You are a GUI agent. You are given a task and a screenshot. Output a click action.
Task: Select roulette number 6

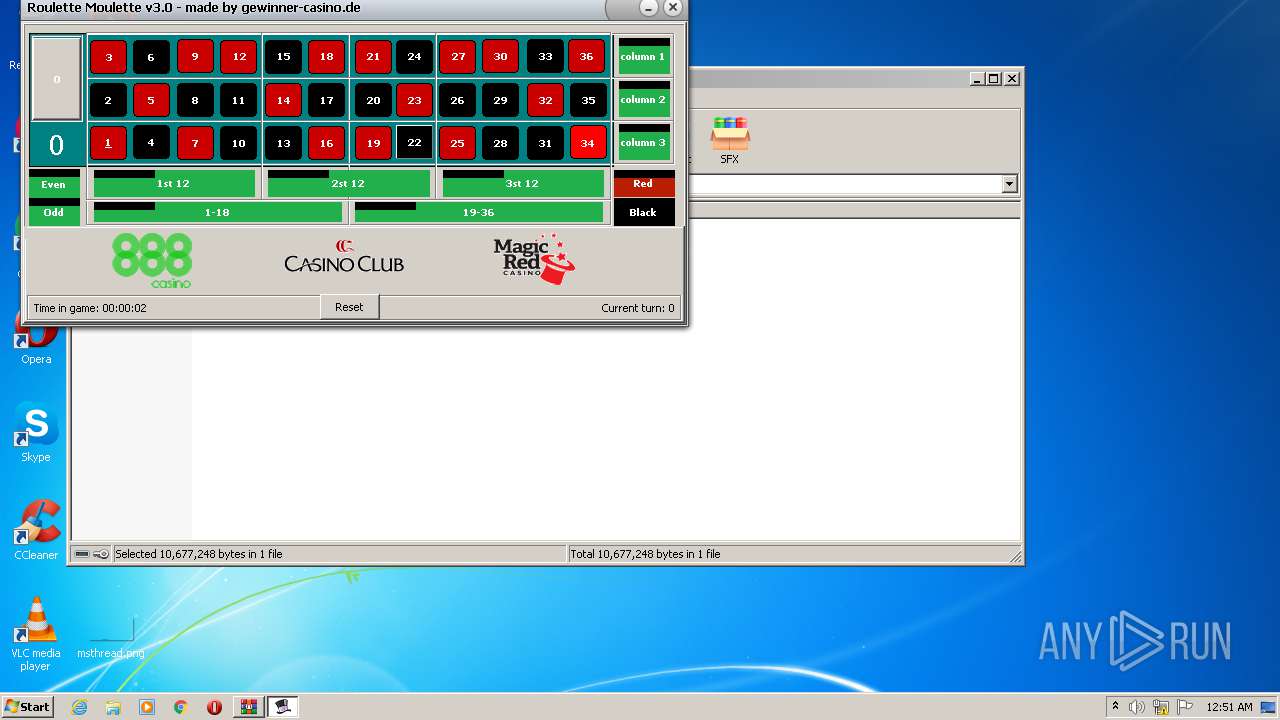(151, 57)
